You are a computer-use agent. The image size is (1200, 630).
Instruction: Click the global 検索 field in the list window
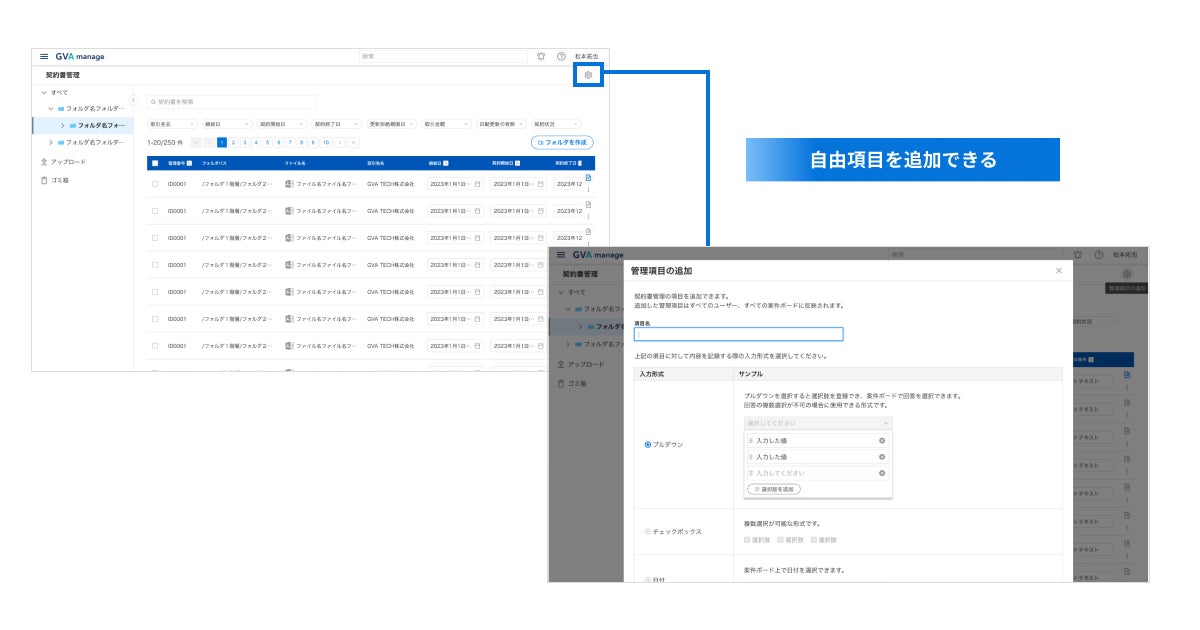tap(443, 56)
